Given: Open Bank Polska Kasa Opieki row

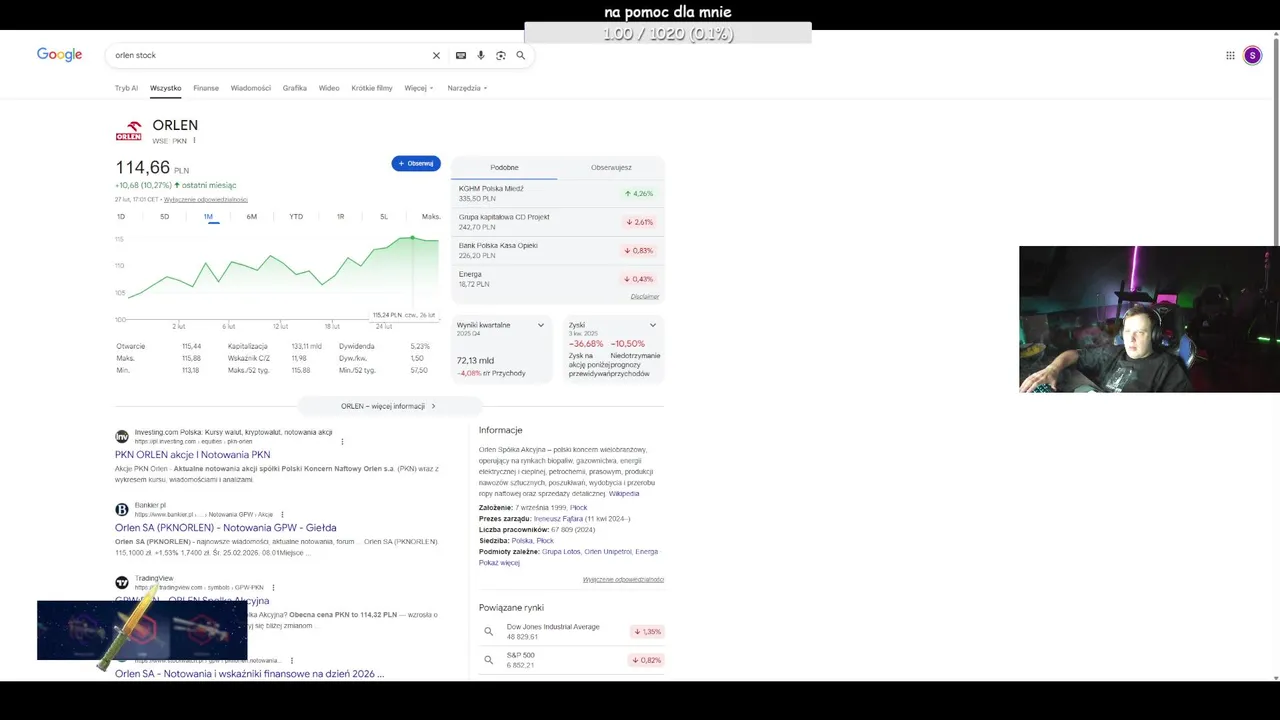Looking at the screenshot, I should [x=557, y=250].
